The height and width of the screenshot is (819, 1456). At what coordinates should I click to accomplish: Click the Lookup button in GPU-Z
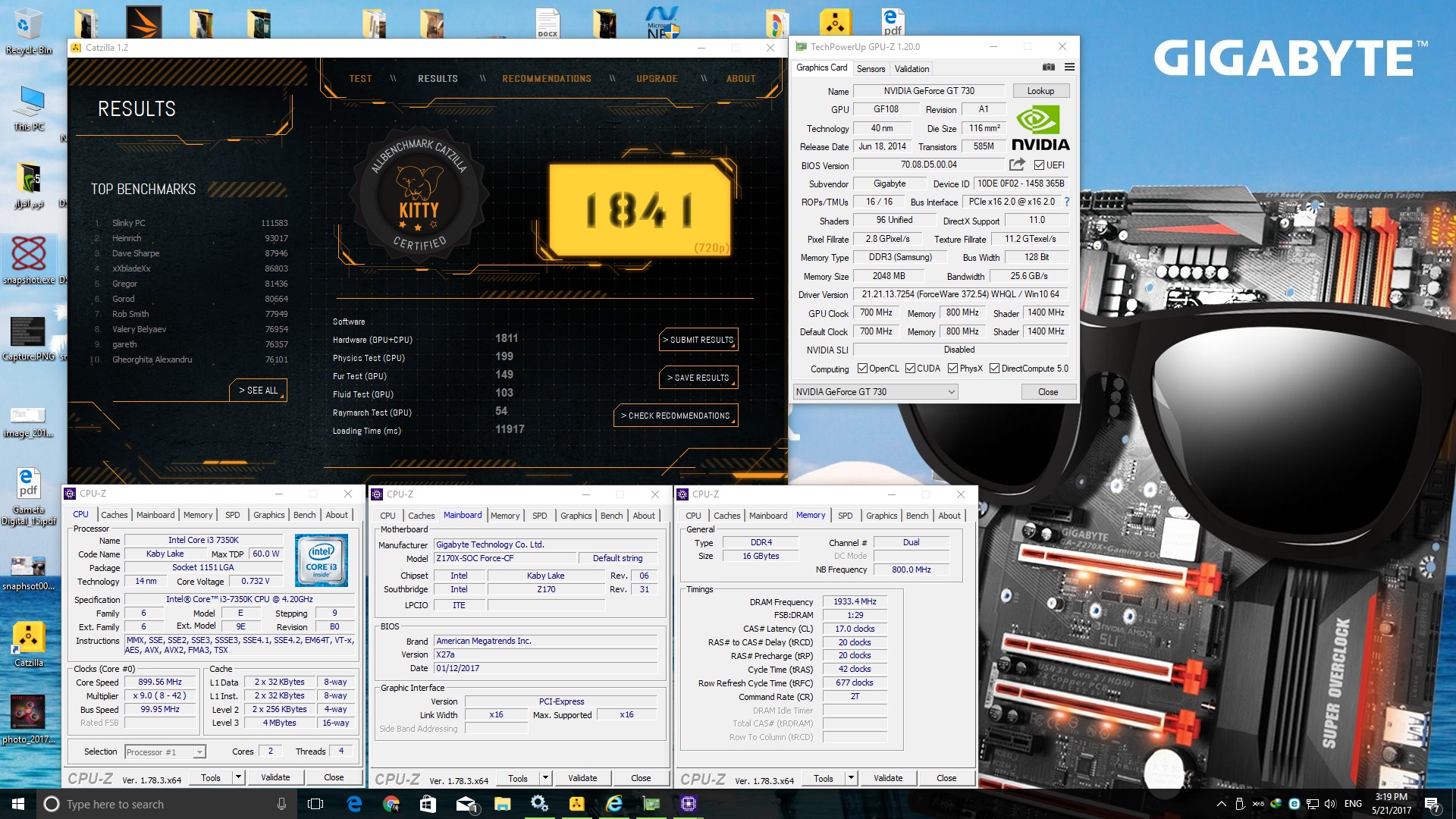pos(1040,91)
